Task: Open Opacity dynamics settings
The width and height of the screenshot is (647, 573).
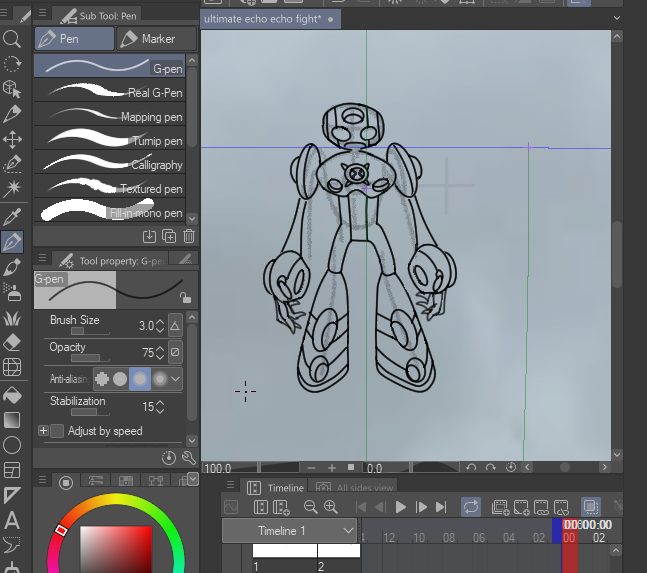Action: 175,352
